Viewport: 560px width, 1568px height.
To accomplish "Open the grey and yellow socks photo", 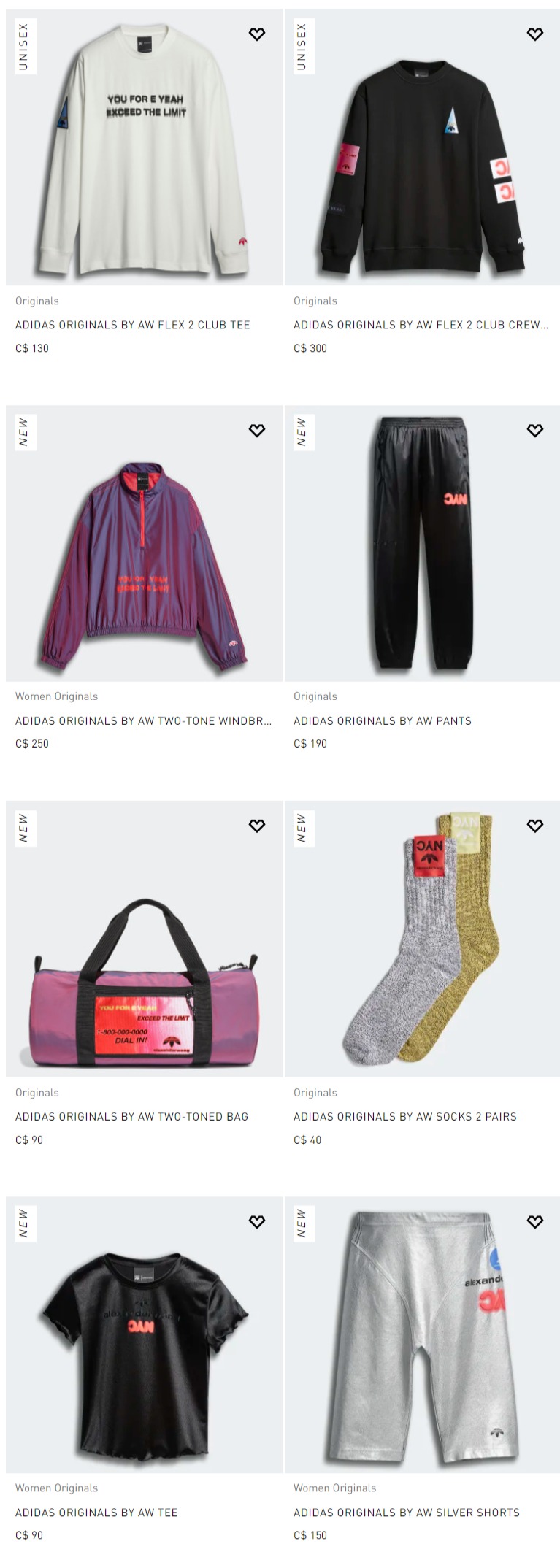I will coord(422,939).
